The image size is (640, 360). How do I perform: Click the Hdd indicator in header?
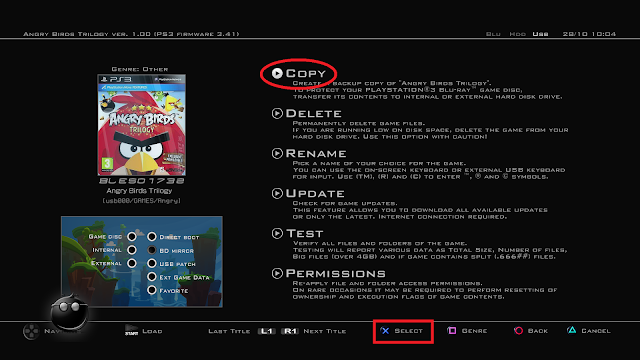pyautogui.click(x=518, y=34)
